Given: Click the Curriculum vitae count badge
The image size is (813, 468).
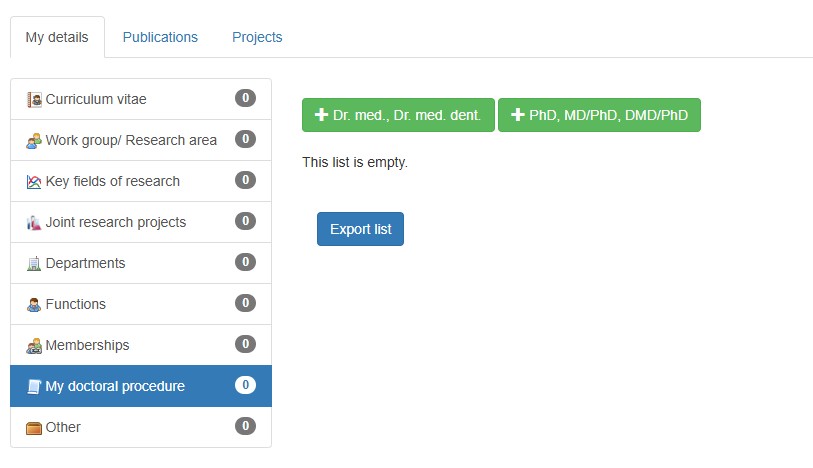Looking at the screenshot, I should (x=245, y=98).
